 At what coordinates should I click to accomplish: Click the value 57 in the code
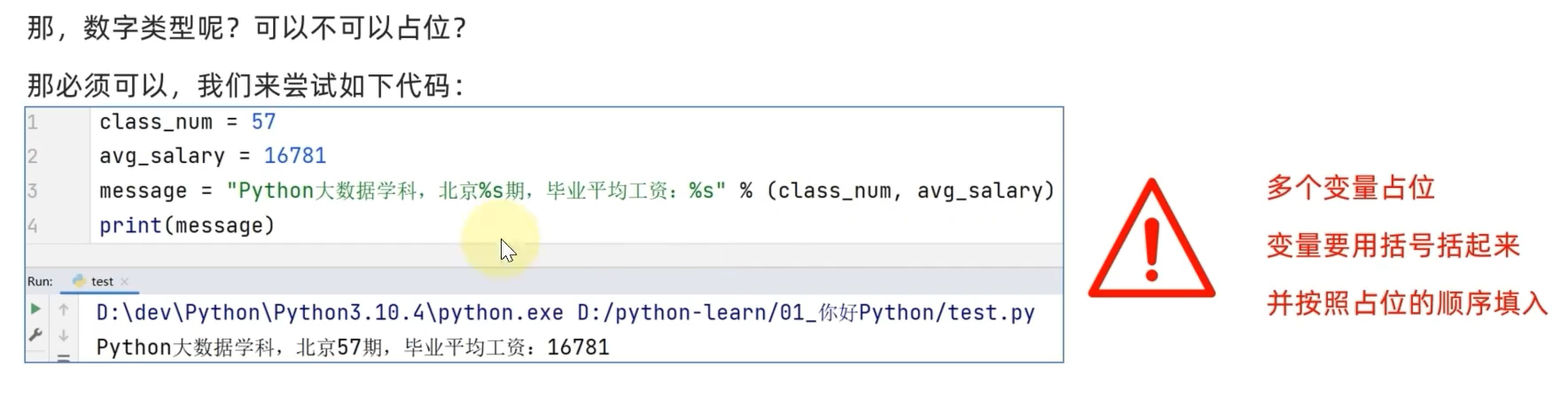[x=263, y=122]
